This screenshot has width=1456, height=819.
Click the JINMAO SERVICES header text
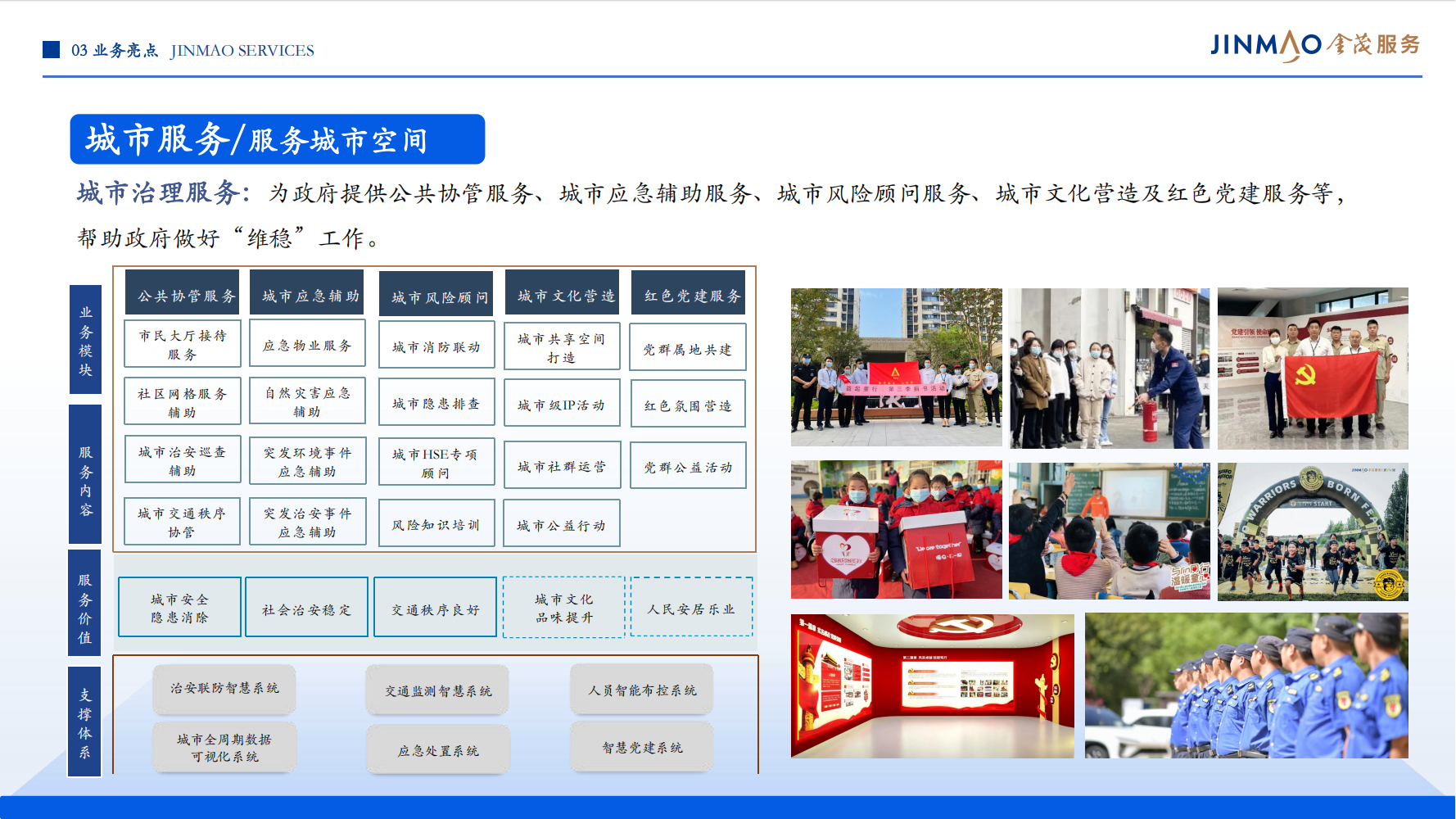pos(242,50)
